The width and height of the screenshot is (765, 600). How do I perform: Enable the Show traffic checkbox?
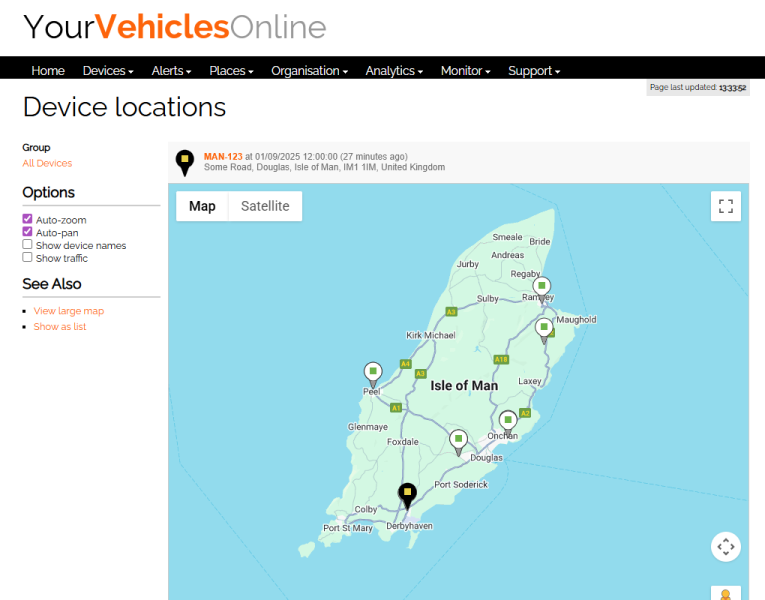click(28, 258)
